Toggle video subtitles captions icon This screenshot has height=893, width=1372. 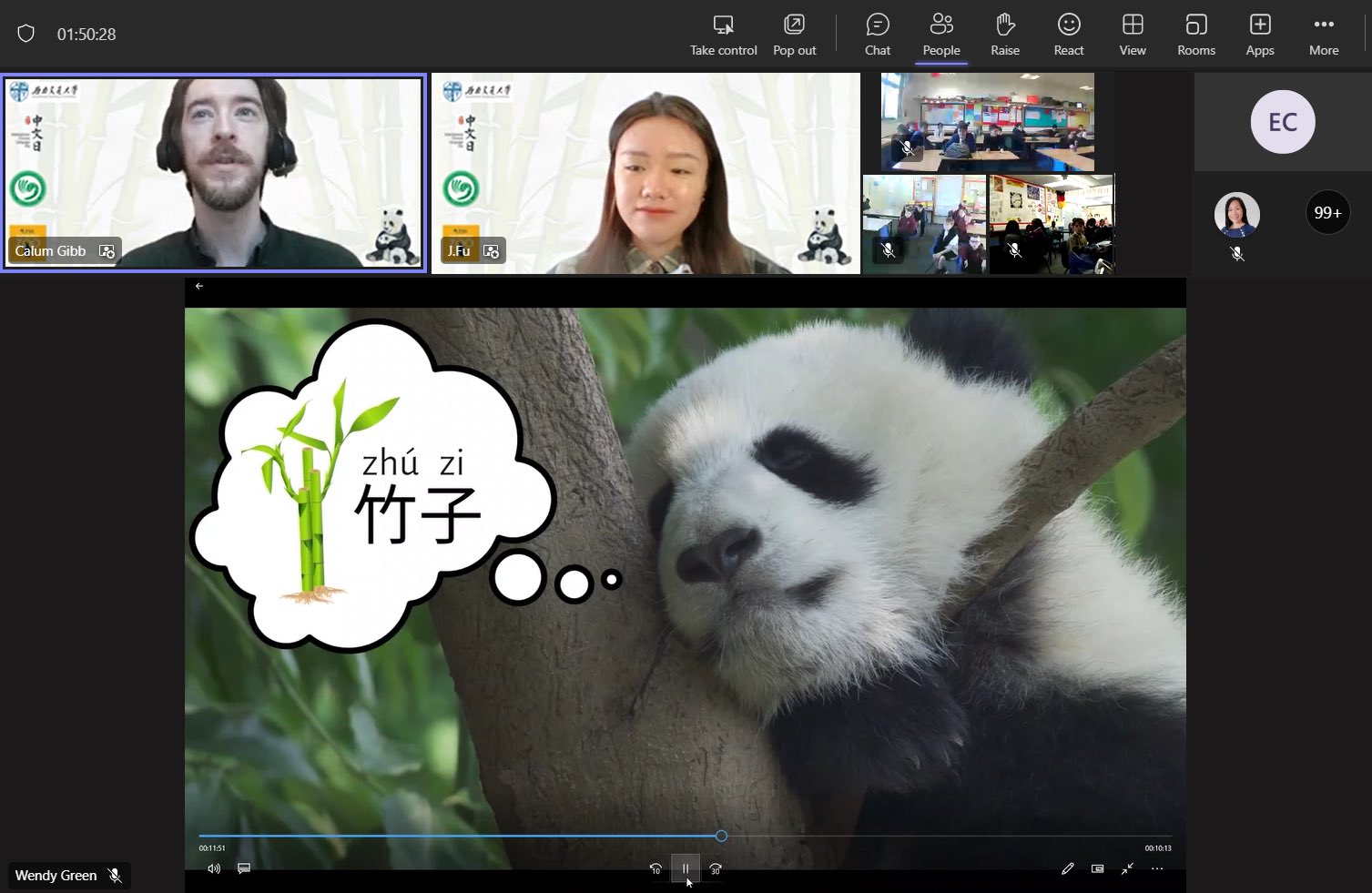[244, 868]
